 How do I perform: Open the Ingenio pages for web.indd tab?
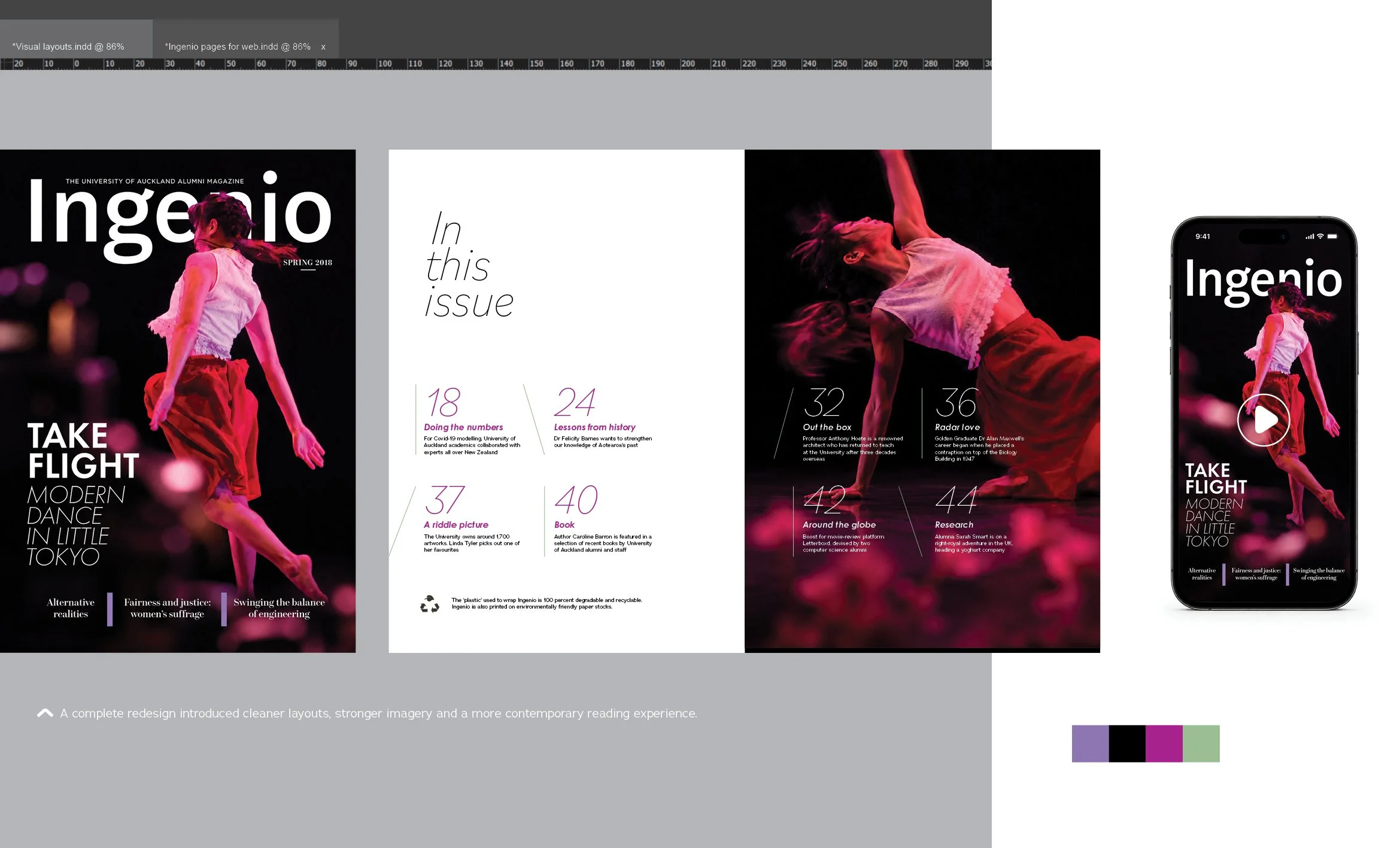(238, 46)
